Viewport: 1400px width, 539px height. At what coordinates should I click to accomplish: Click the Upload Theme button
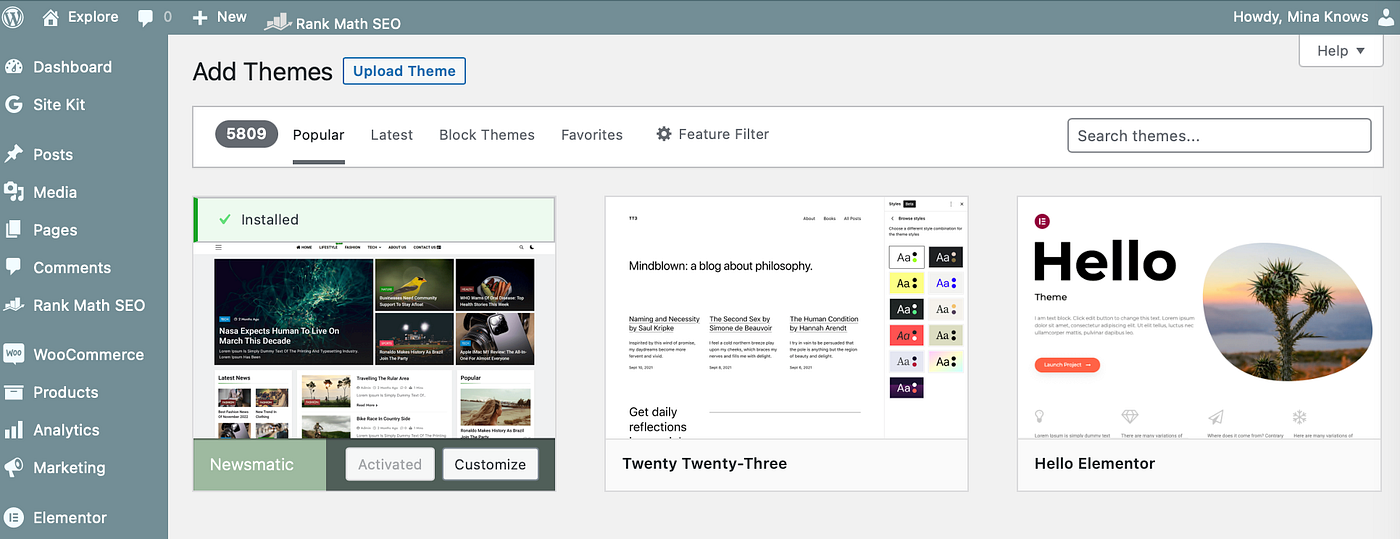click(x=404, y=71)
